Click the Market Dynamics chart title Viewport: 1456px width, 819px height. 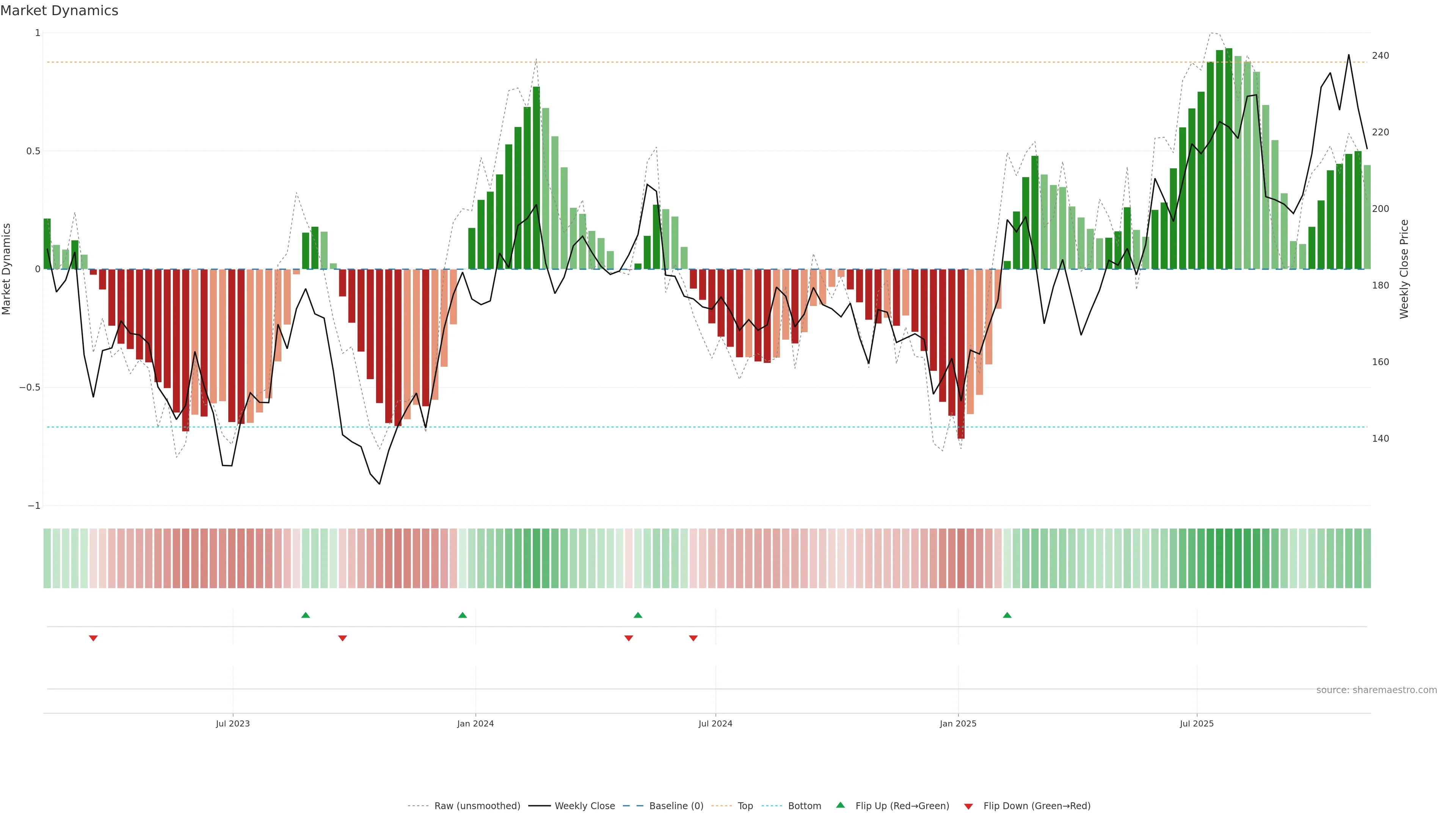coord(60,11)
